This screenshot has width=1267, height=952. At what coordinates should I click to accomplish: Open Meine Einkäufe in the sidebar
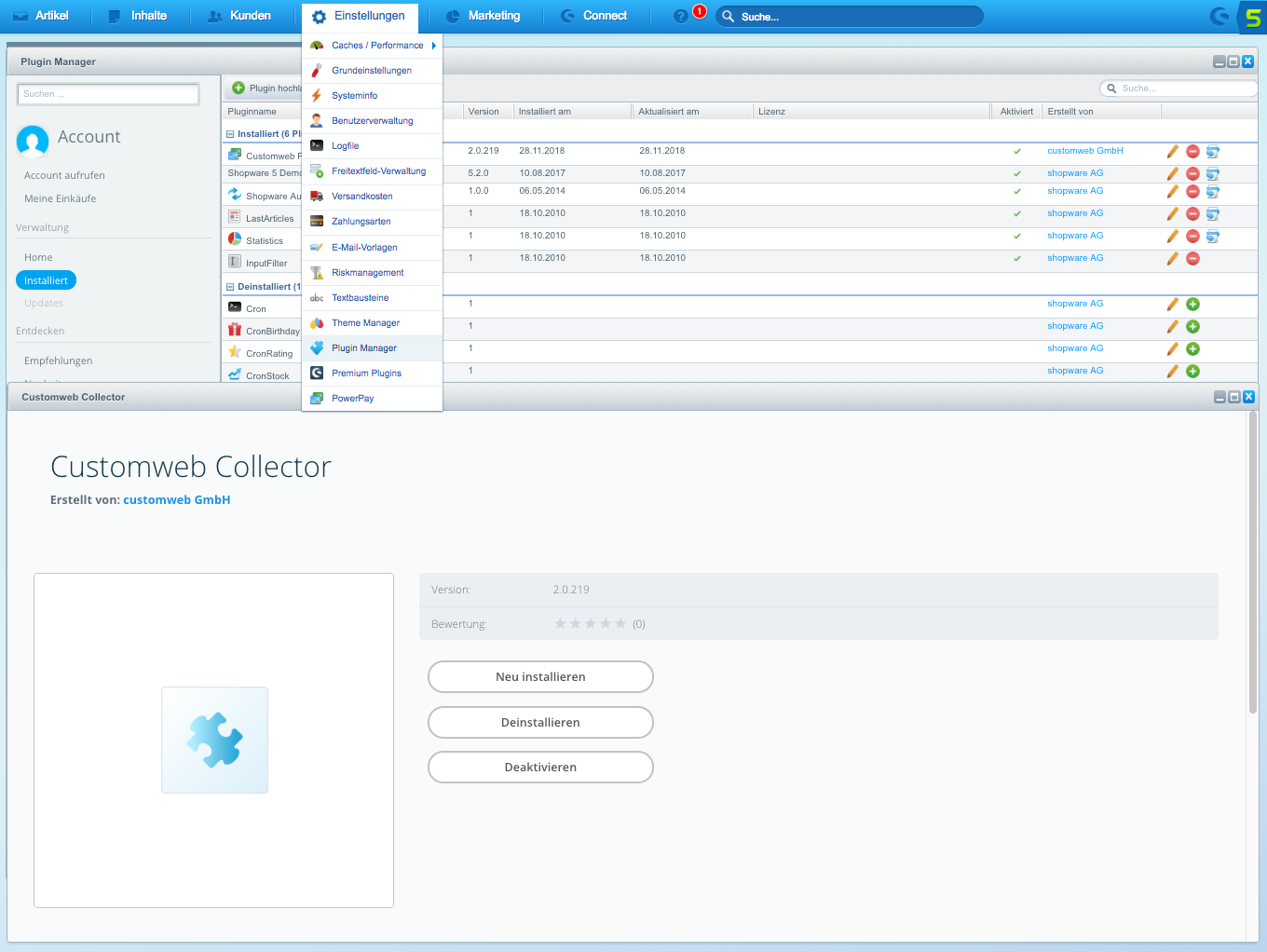click(60, 198)
